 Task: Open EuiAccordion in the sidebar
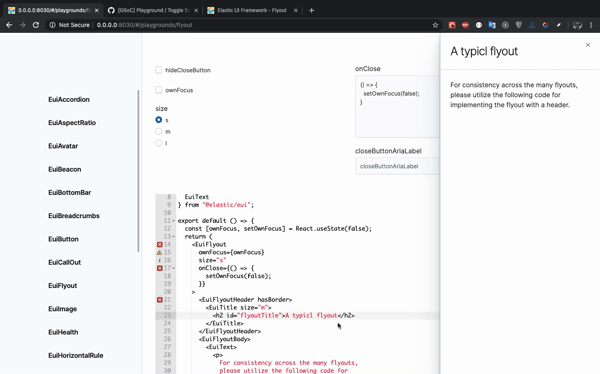tap(69, 100)
